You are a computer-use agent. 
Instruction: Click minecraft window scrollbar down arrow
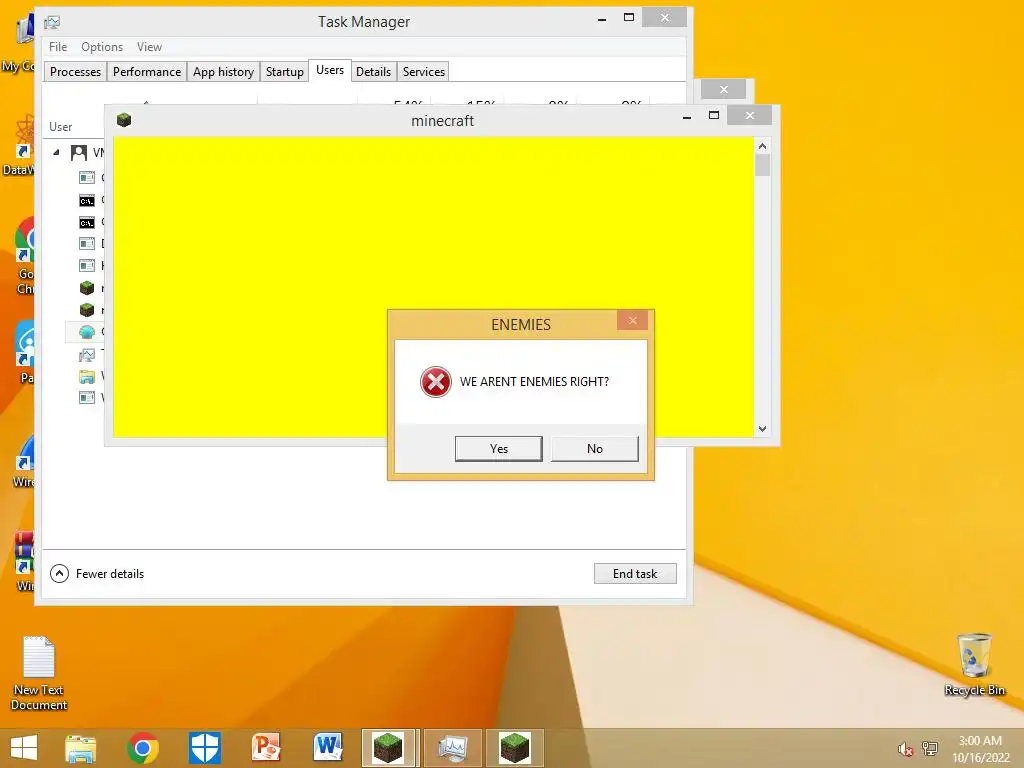point(762,429)
